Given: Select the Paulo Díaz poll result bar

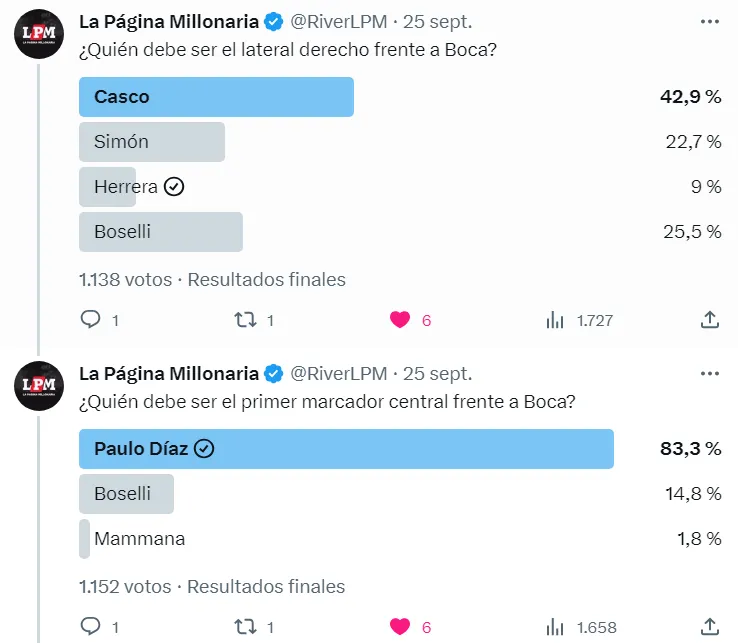Looking at the screenshot, I should click(346, 449).
